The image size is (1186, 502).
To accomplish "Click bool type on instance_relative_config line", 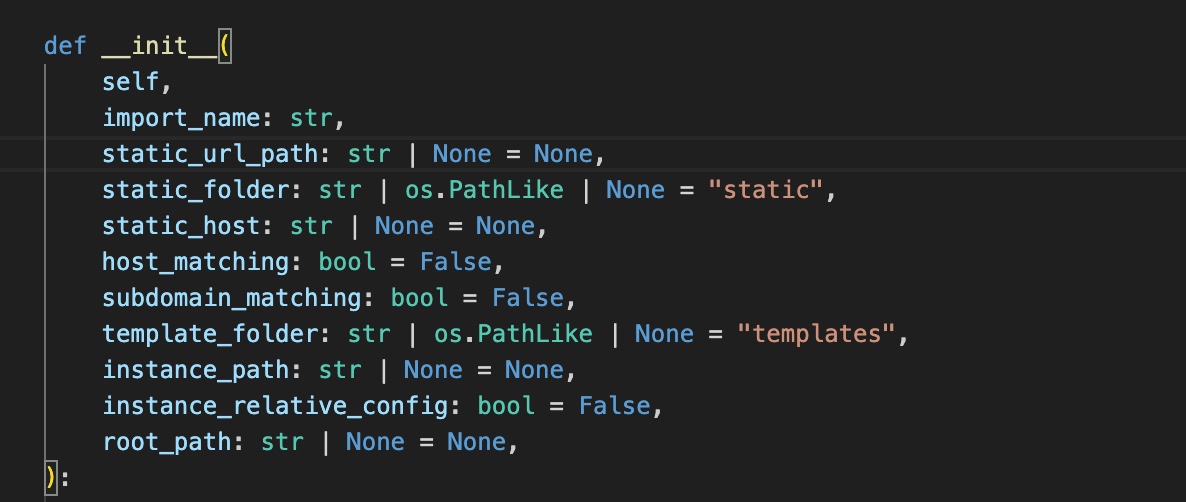I will coord(506,406).
